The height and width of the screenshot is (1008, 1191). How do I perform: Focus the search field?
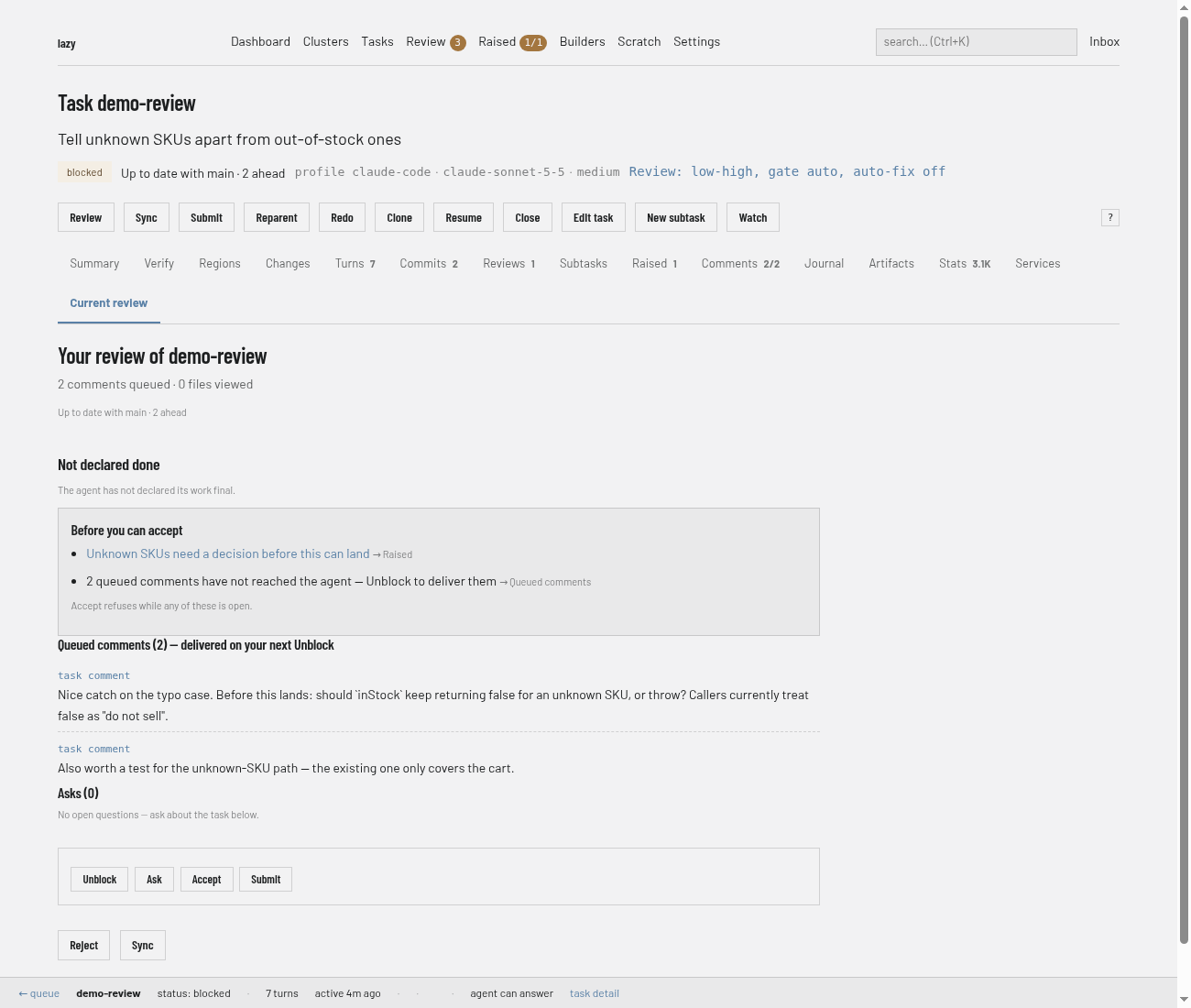coord(977,42)
